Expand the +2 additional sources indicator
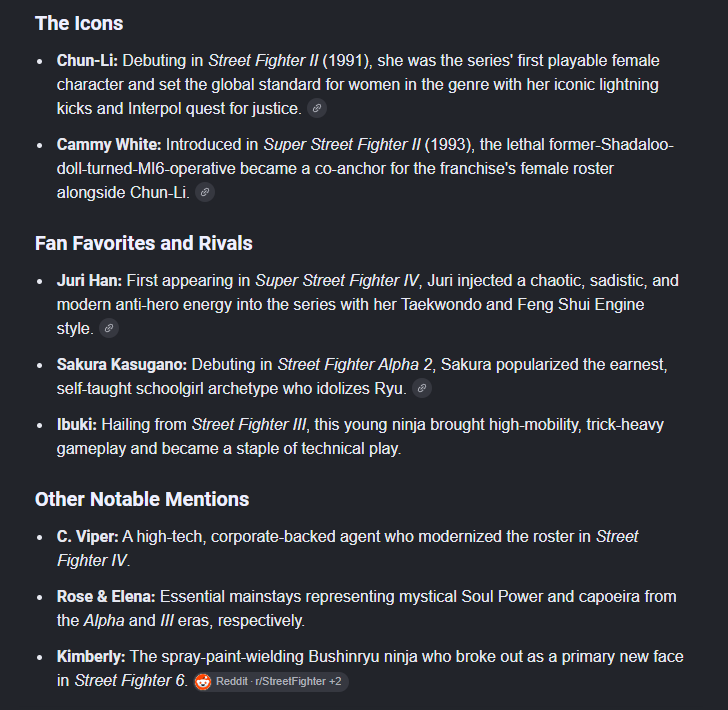Viewport: 728px width, 710px height. click(x=335, y=681)
